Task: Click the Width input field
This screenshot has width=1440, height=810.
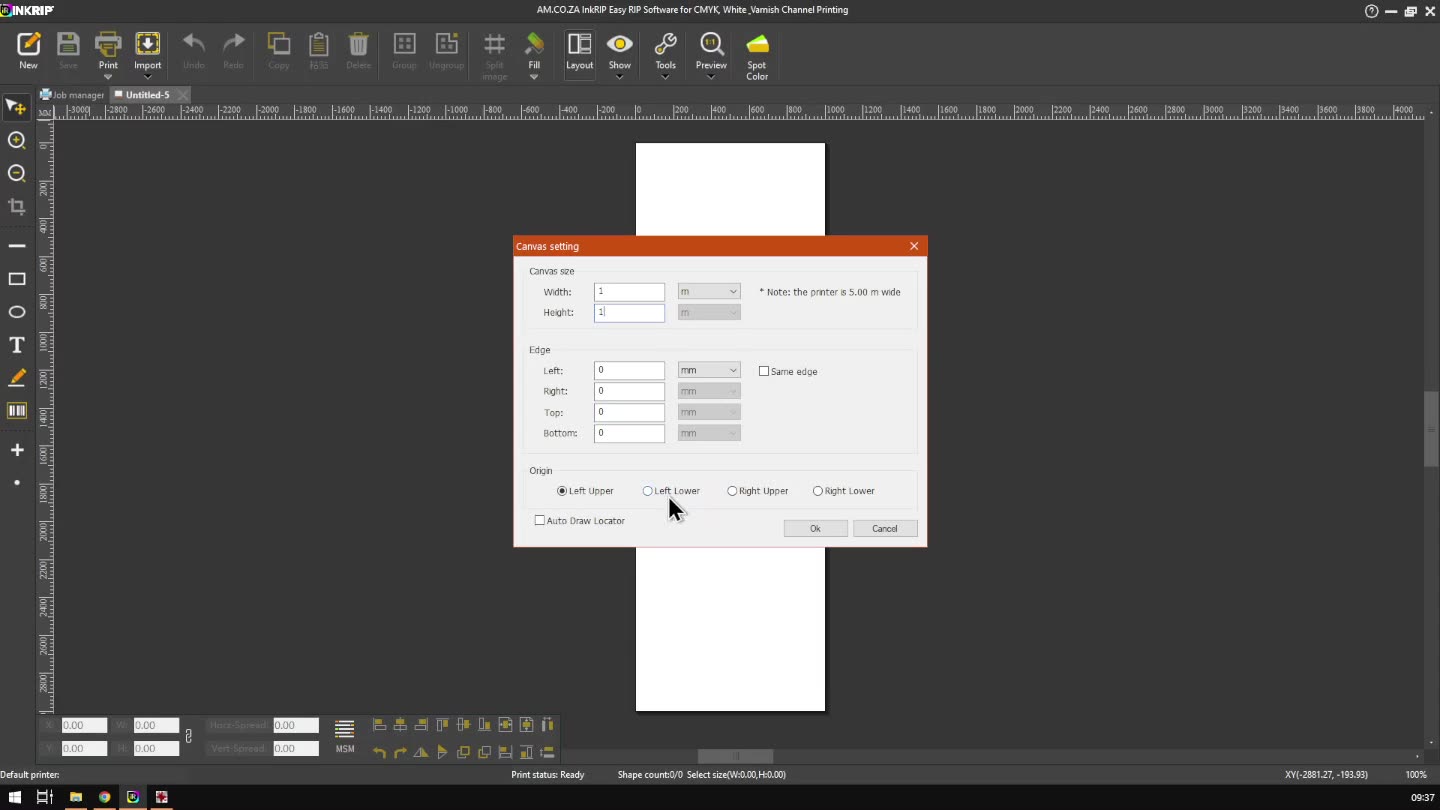Action: (629, 292)
